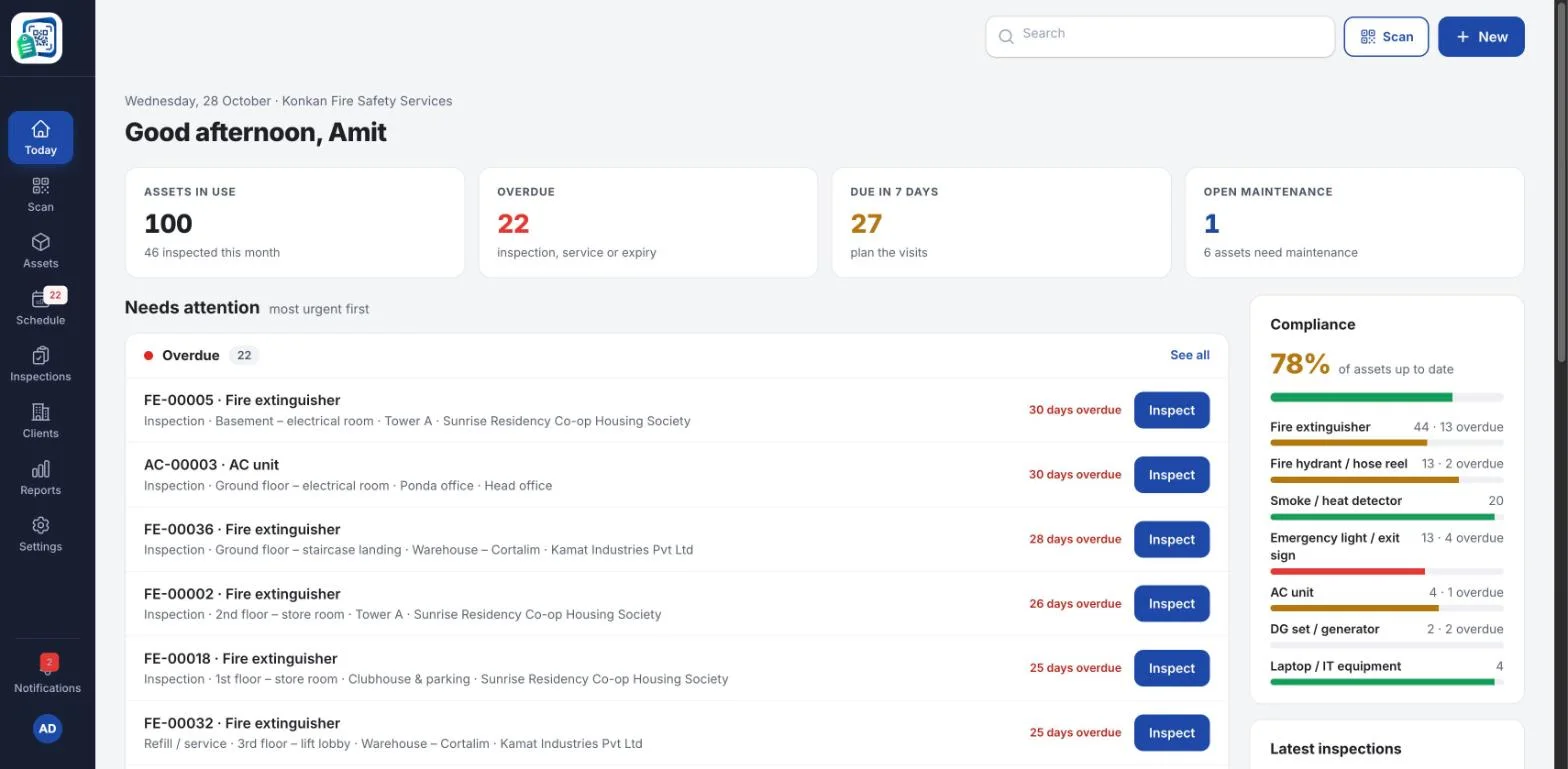Inspect asset FE-00002

(x=1172, y=604)
